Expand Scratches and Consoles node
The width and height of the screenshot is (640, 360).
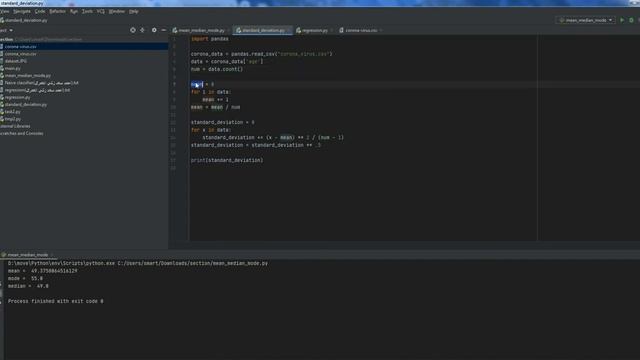[22, 133]
